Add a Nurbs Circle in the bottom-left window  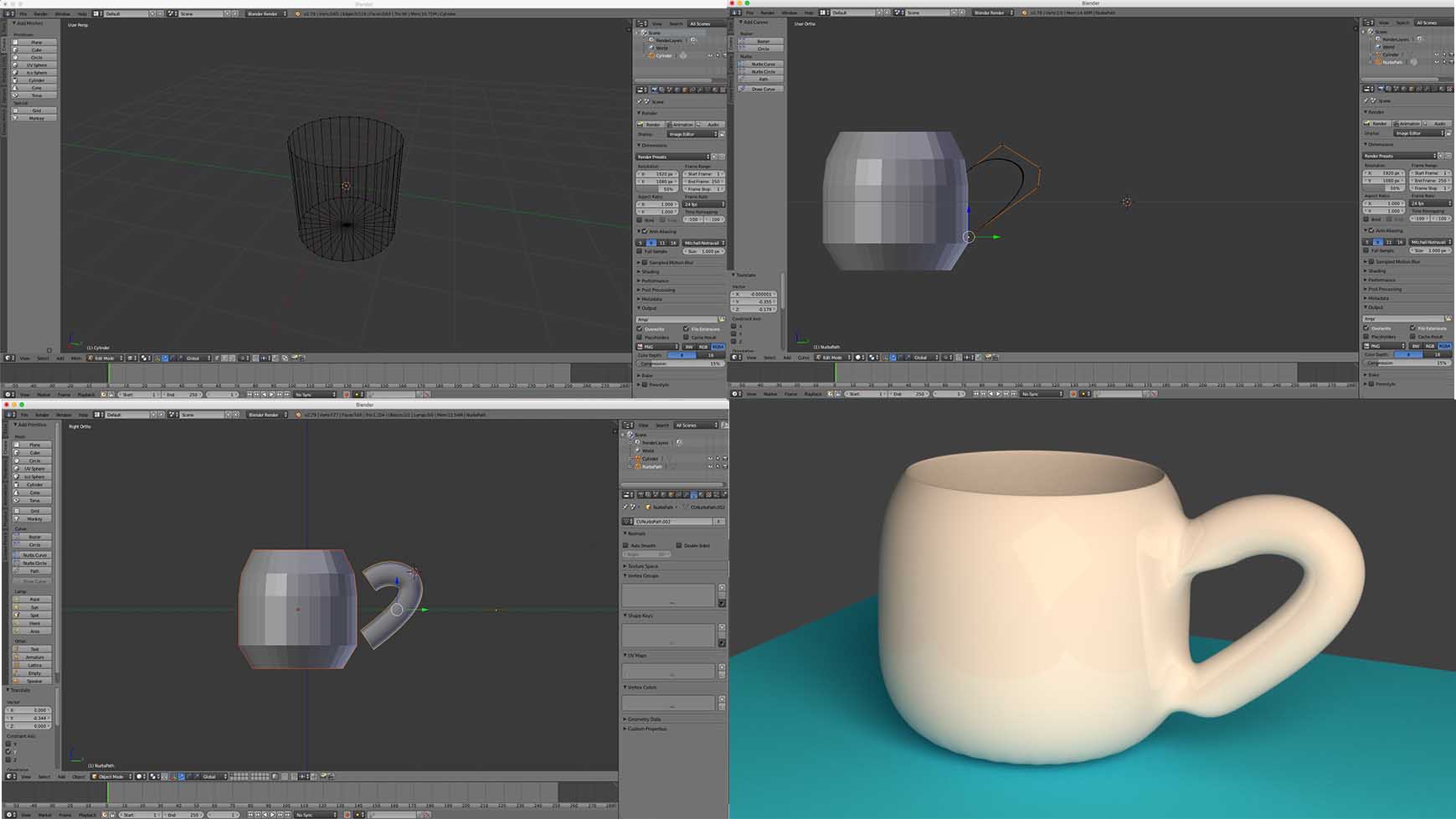click(33, 563)
